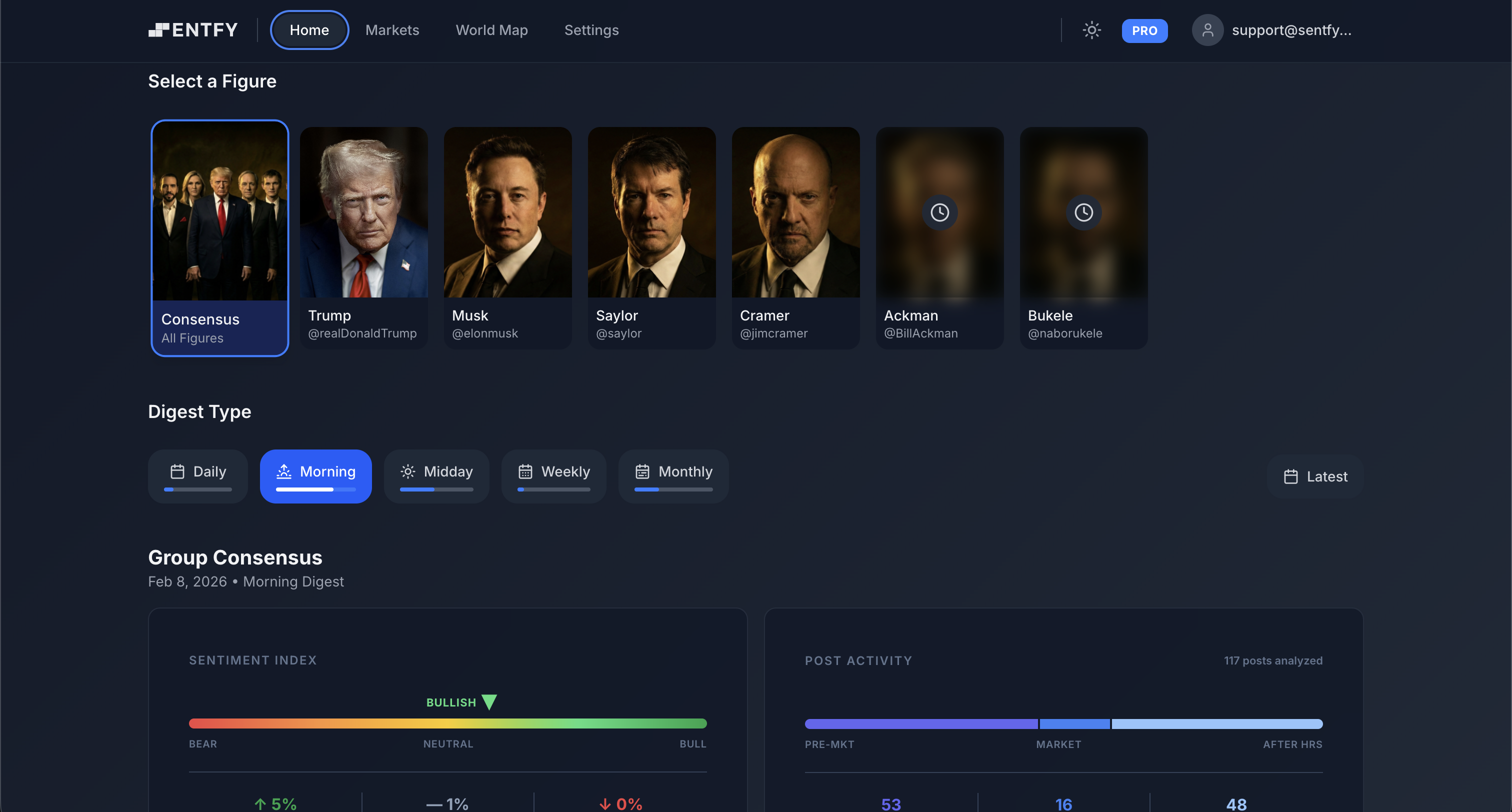Click the calendar icon on the Latest button

[x=1291, y=476]
